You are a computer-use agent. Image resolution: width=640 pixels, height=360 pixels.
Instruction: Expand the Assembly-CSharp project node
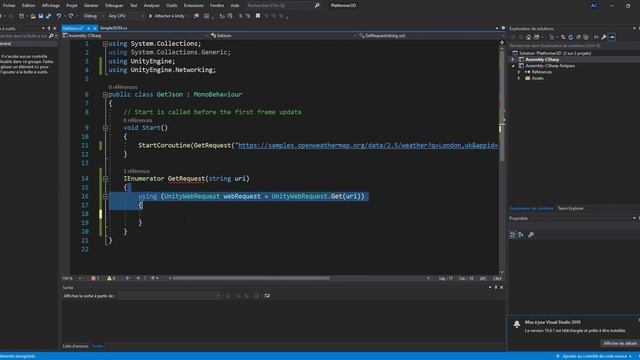pyautogui.click(x=513, y=60)
